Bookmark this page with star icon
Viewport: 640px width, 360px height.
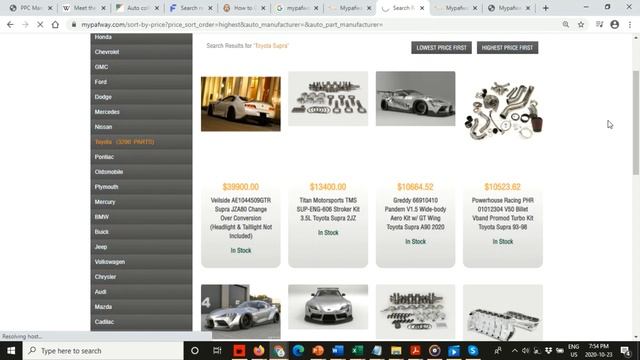coord(581,24)
